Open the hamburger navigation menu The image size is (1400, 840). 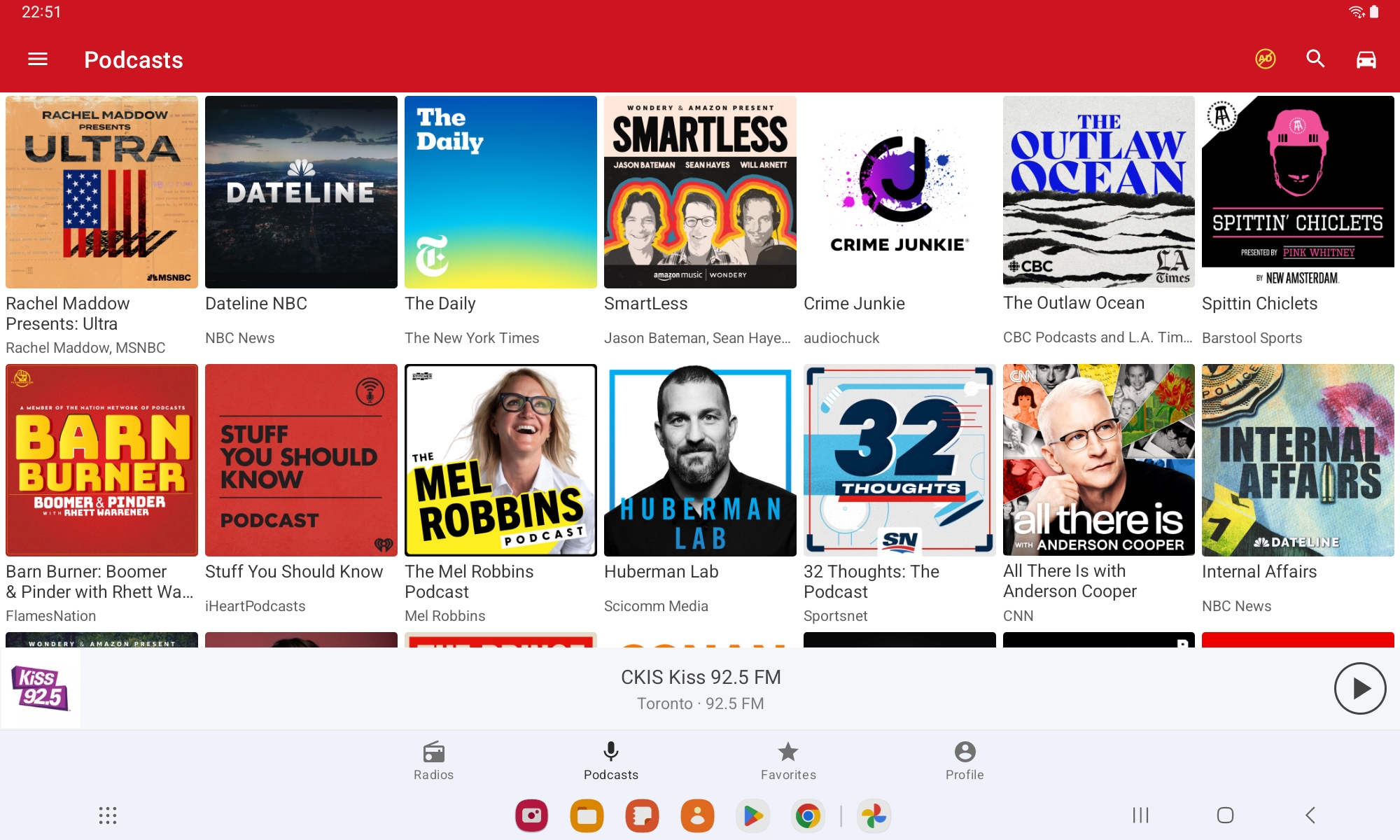38,59
